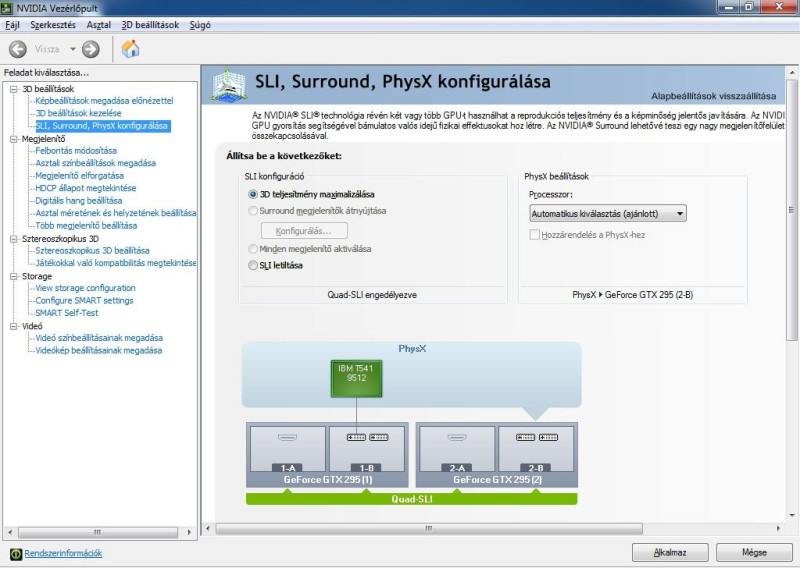The width and height of the screenshot is (800, 568).
Task: Open the Szerkesztés menu
Action: (53, 24)
